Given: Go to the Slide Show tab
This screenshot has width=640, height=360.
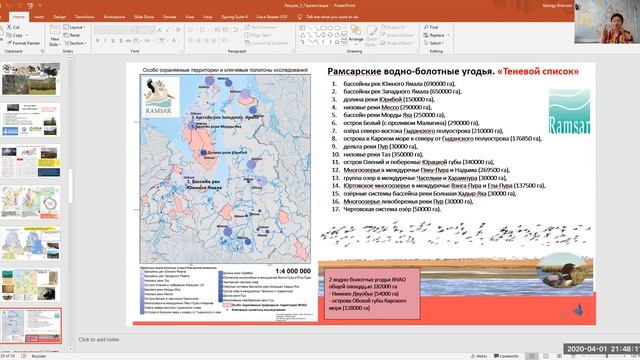Looking at the screenshot, I should click(144, 17).
